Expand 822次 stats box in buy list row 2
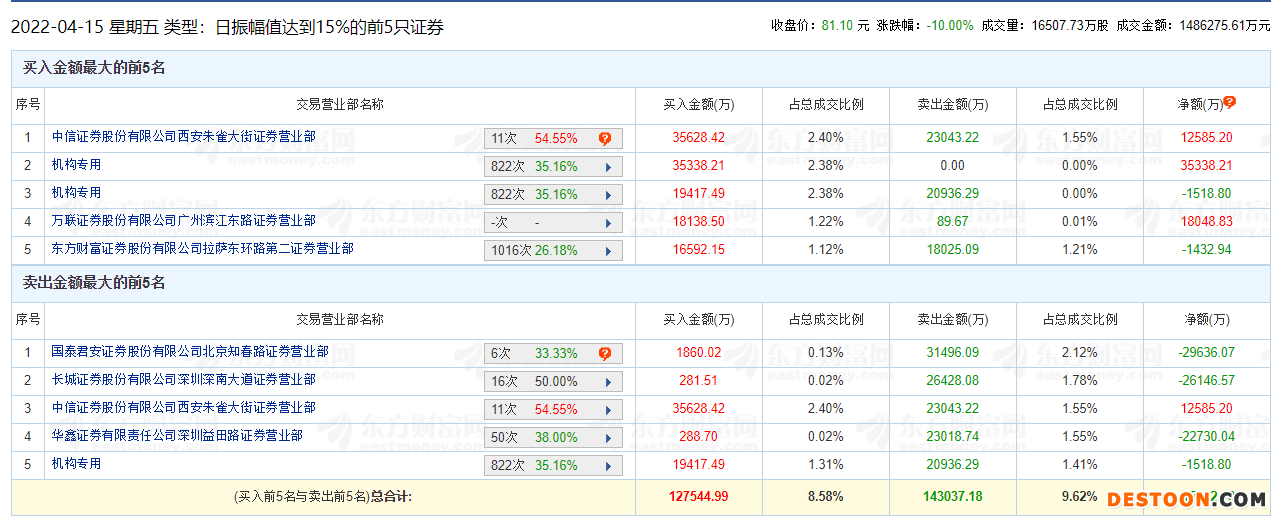 553,167
